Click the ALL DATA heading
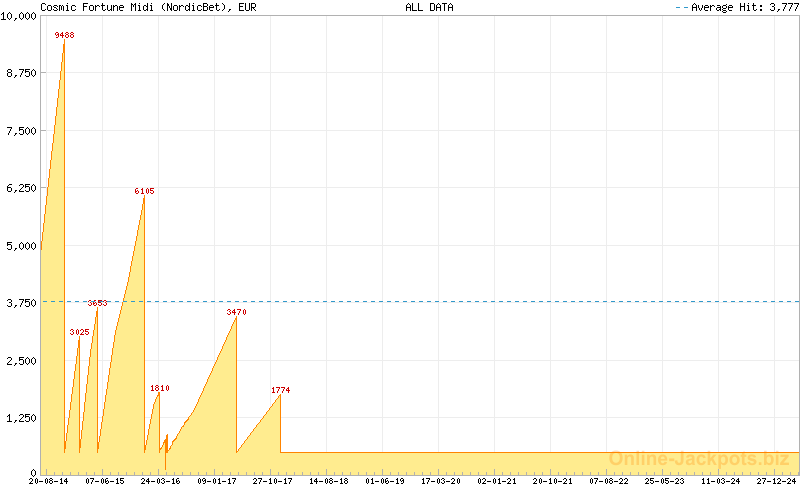 coord(429,7)
